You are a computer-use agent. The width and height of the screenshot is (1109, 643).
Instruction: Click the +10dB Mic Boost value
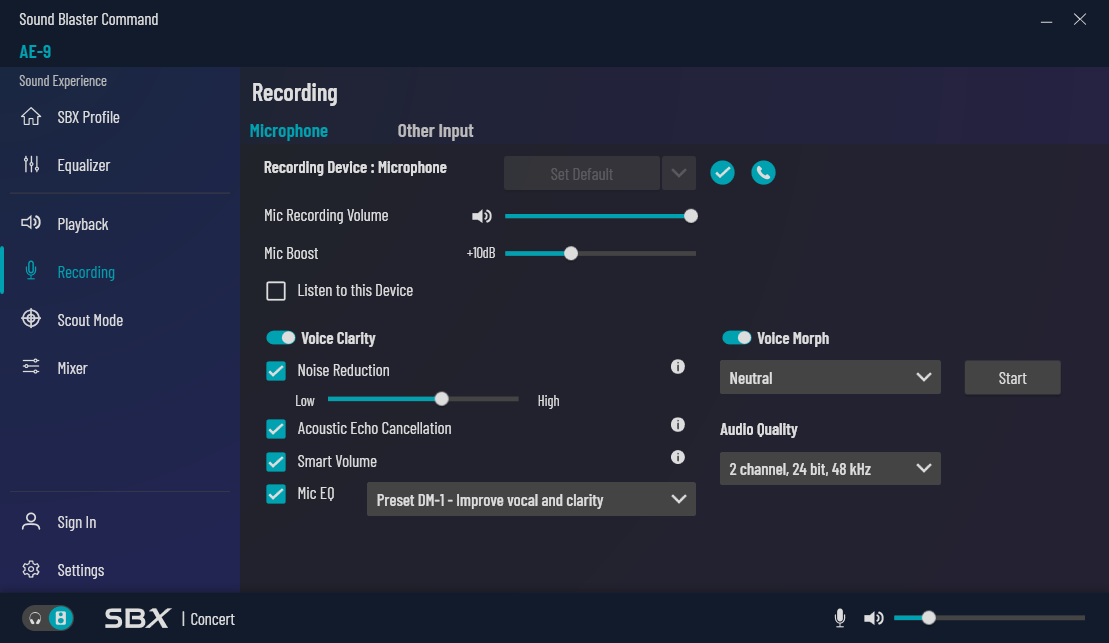coord(481,253)
